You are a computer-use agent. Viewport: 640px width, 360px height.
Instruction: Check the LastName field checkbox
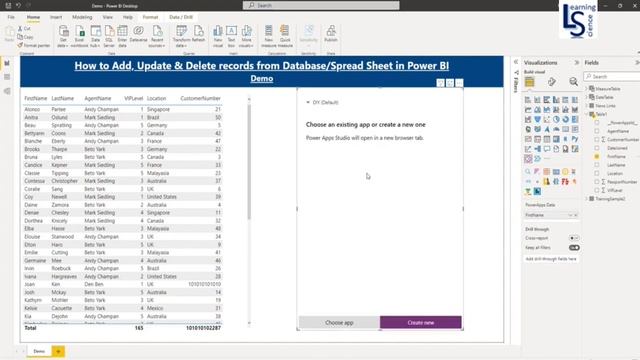pos(597,165)
